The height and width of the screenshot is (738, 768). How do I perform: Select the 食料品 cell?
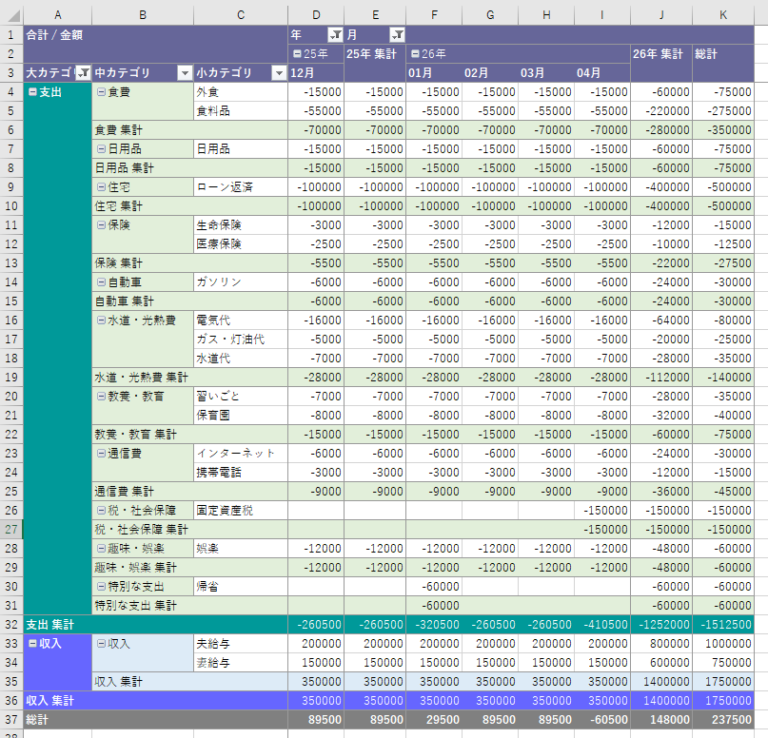pos(240,111)
